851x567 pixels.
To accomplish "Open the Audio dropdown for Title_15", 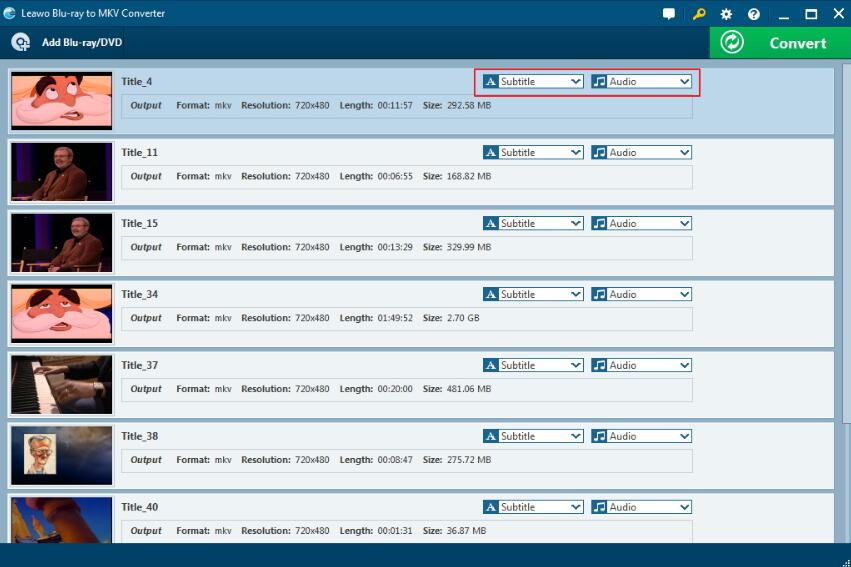I will pyautogui.click(x=642, y=223).
